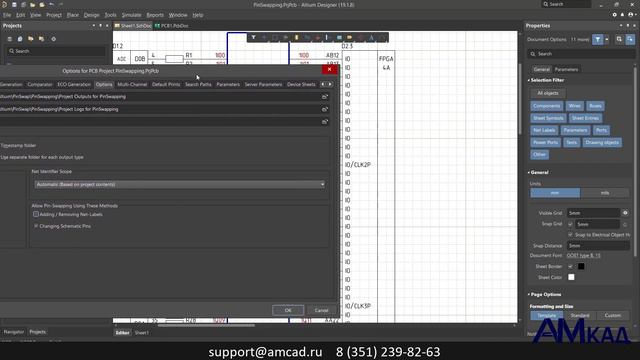Viewport: 640px width, 360px height.
Task: Open the black Sheet Border color swatch
Action: 581,266
